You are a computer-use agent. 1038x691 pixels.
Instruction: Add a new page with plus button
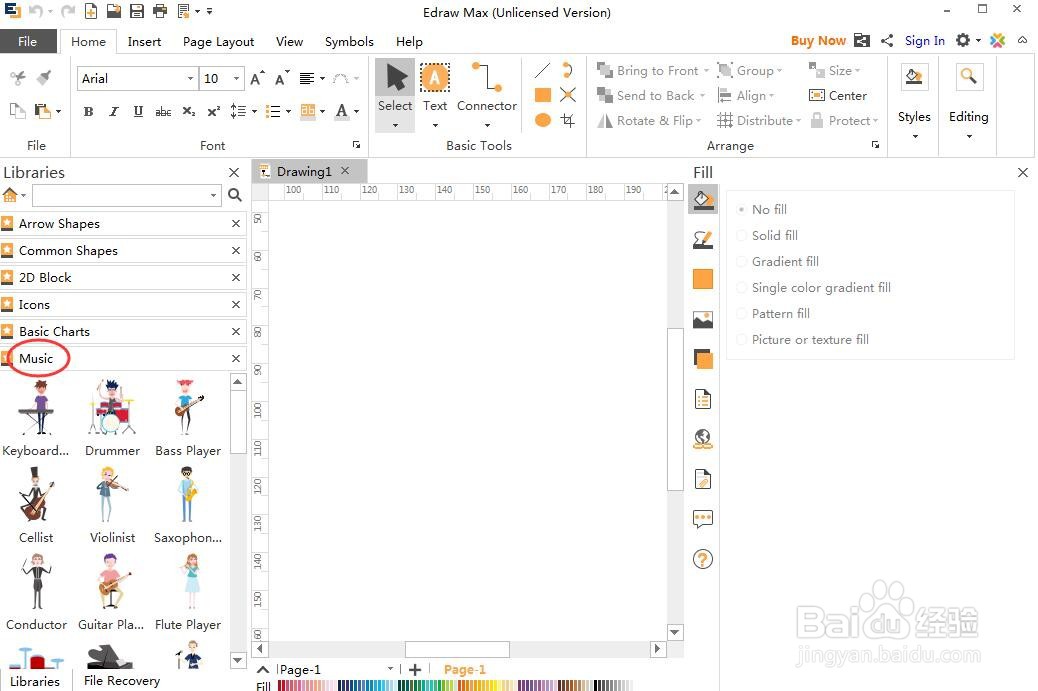(415, 669)
